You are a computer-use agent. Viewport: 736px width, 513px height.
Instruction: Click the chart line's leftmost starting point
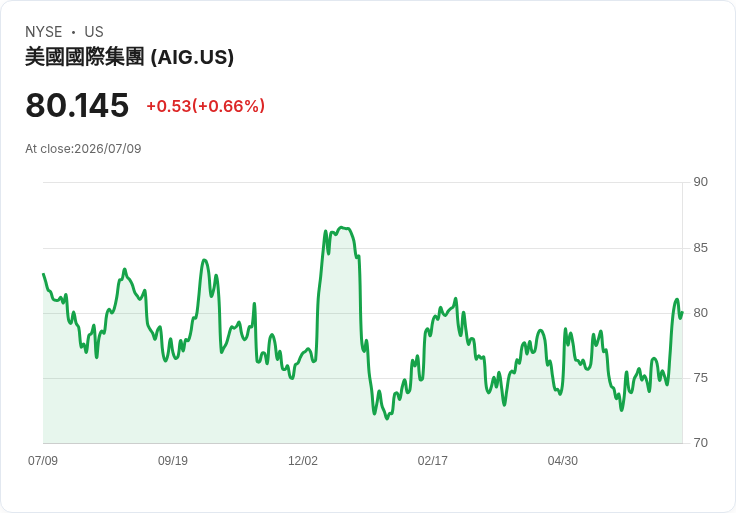(43, 274)
